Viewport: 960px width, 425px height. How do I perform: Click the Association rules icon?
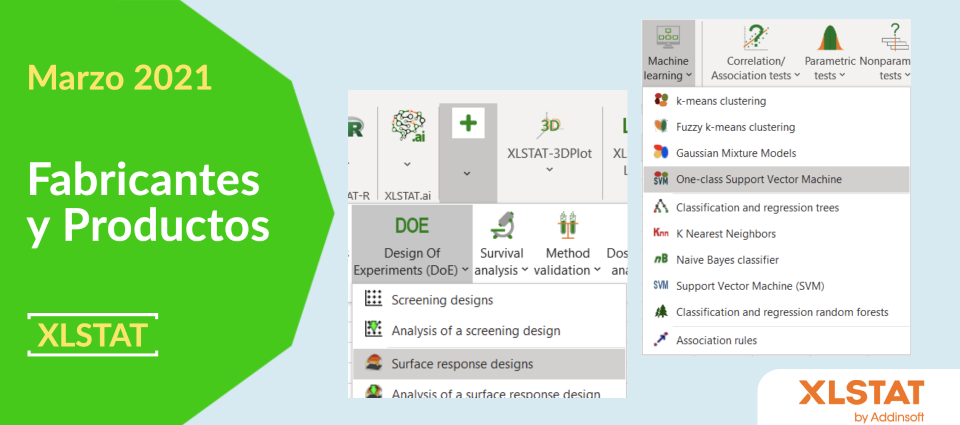(660, 340)
